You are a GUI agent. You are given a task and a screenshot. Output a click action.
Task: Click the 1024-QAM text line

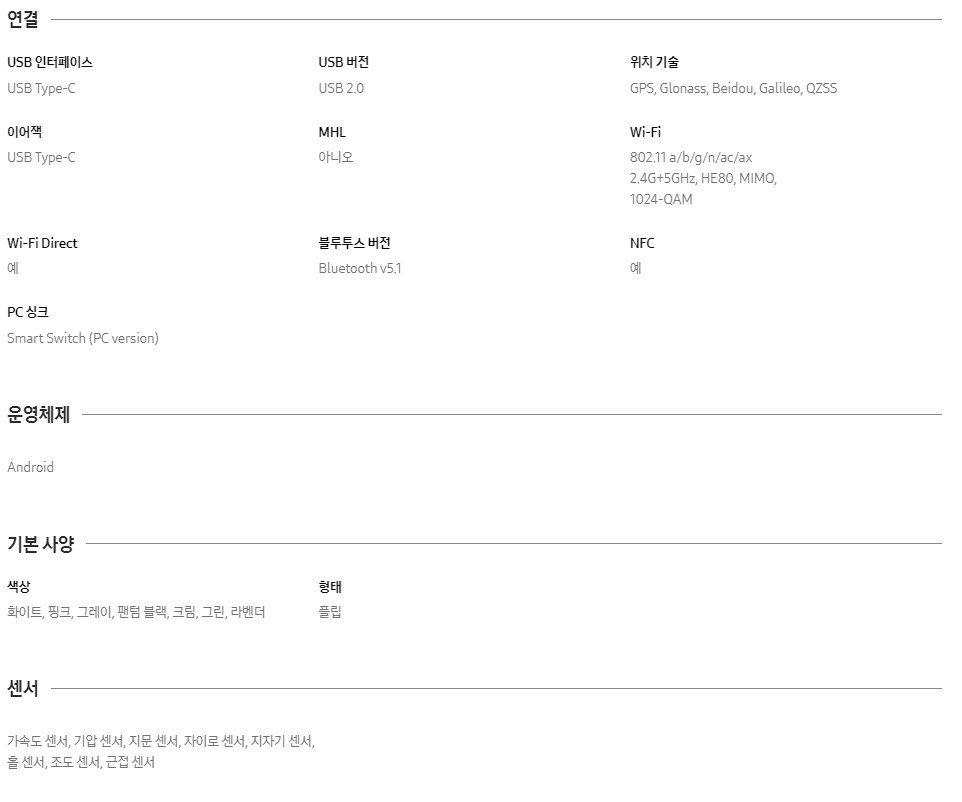point(661,199)
